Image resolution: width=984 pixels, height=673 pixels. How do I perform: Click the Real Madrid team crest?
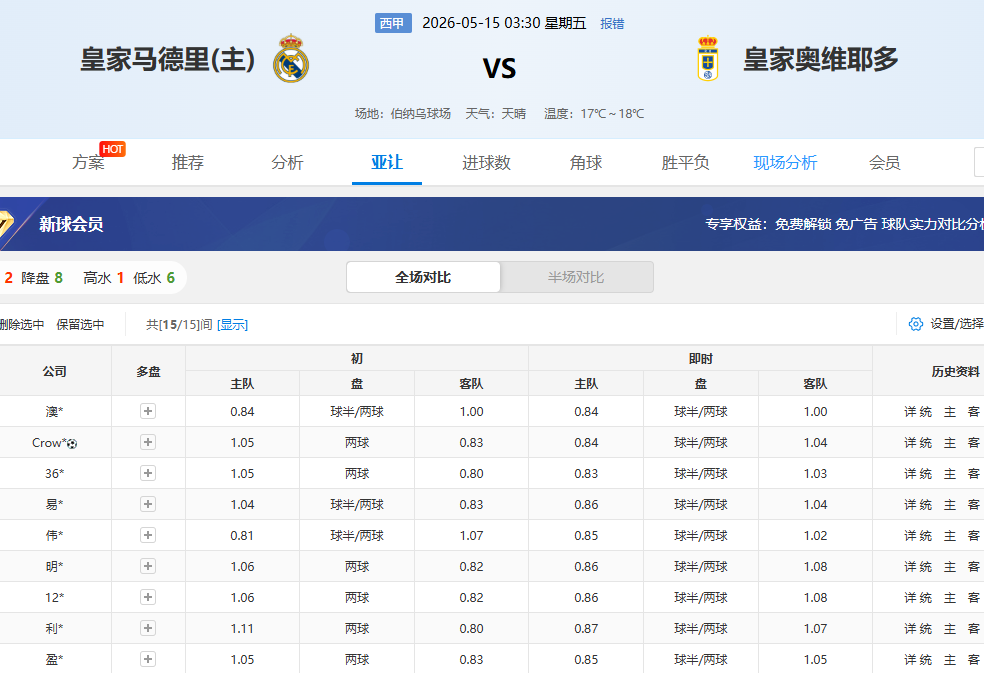click(291, 59)
